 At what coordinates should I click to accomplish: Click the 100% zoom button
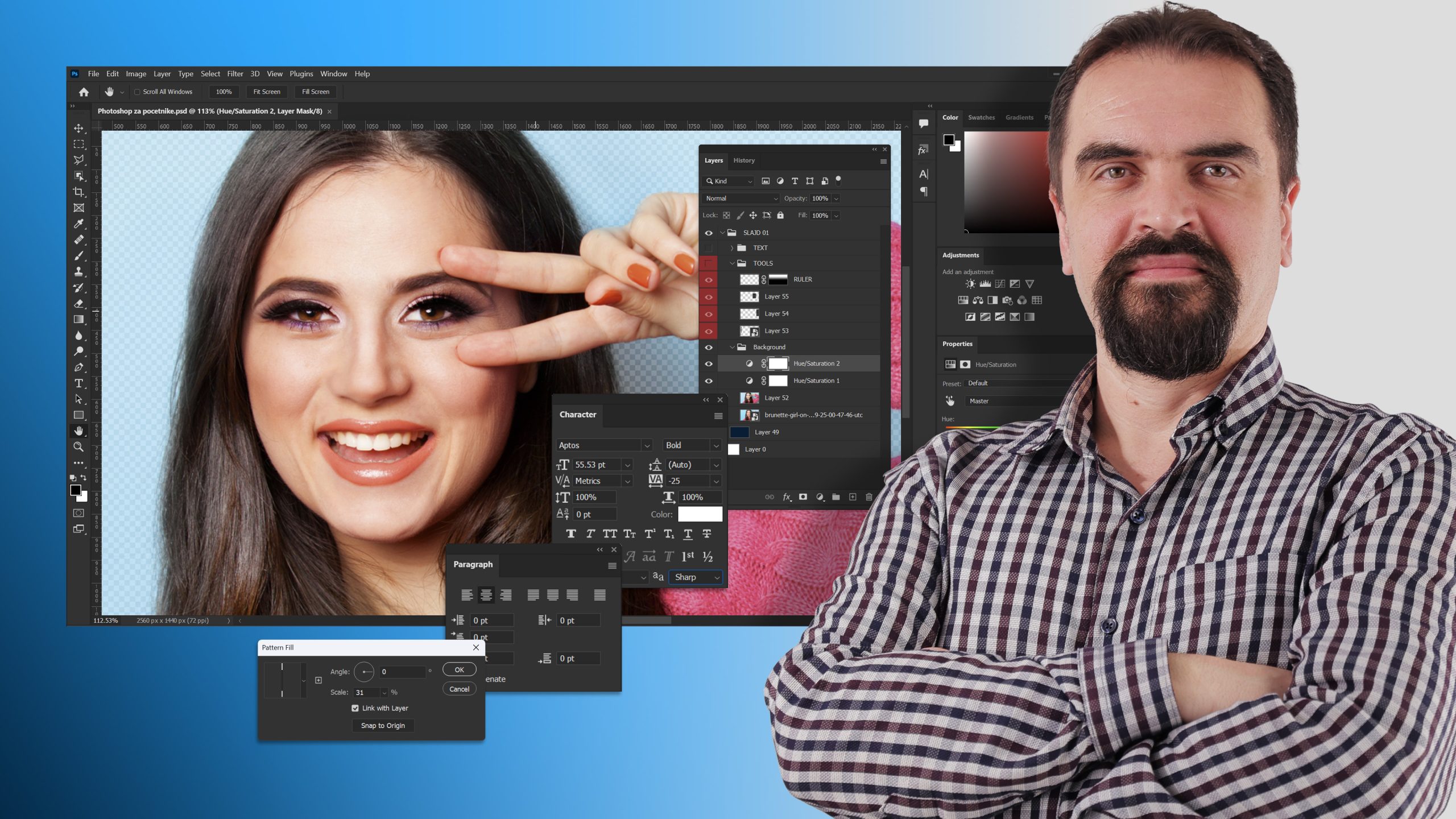[224, 92]
